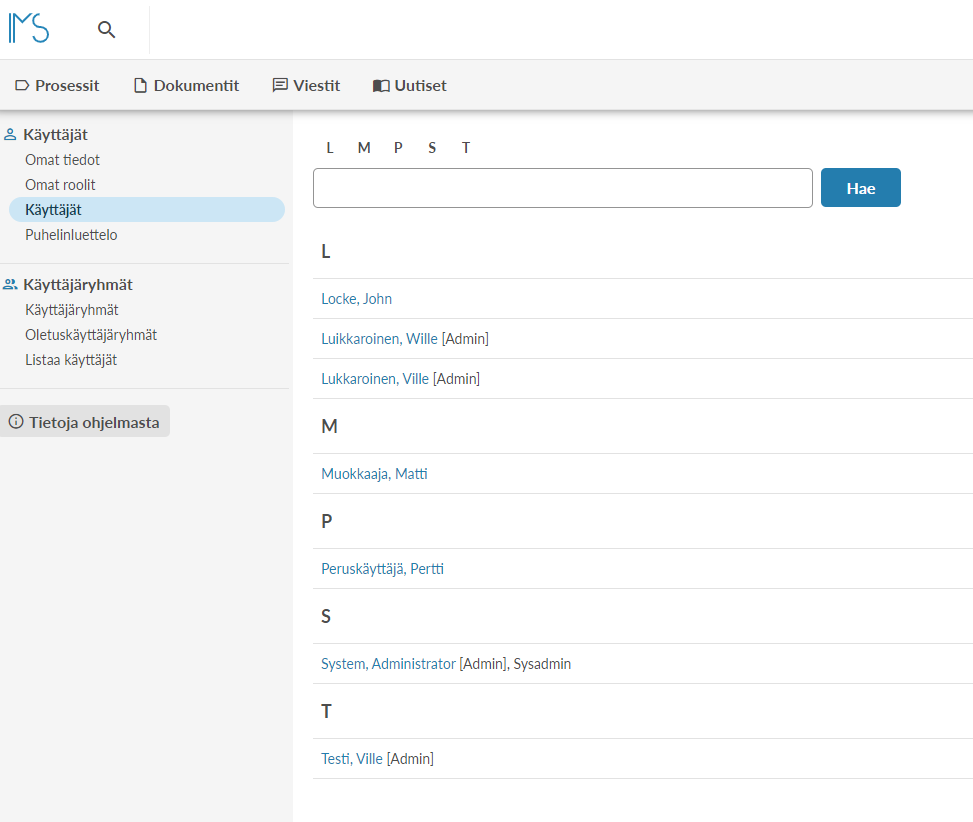The width and height of the screenshot is (973, 822).
Task: Open the Prosessit menu
Action: tap(58, 86)
